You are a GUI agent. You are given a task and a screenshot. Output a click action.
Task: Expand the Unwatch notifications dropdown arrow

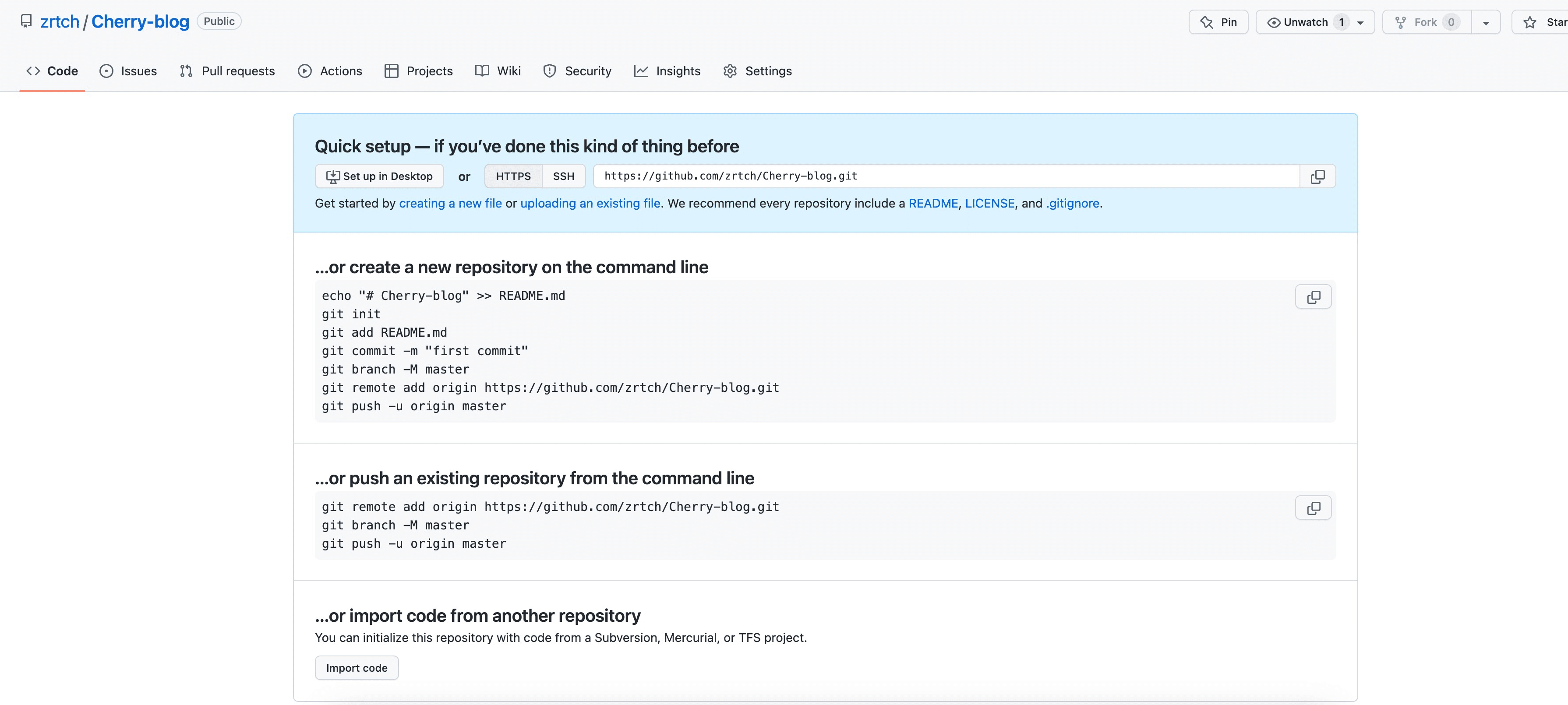[x=1360, y=22]
